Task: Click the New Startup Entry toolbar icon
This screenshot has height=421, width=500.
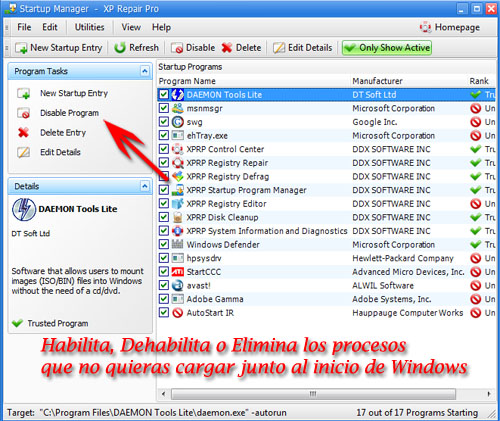Action: [x=21, y=48]
